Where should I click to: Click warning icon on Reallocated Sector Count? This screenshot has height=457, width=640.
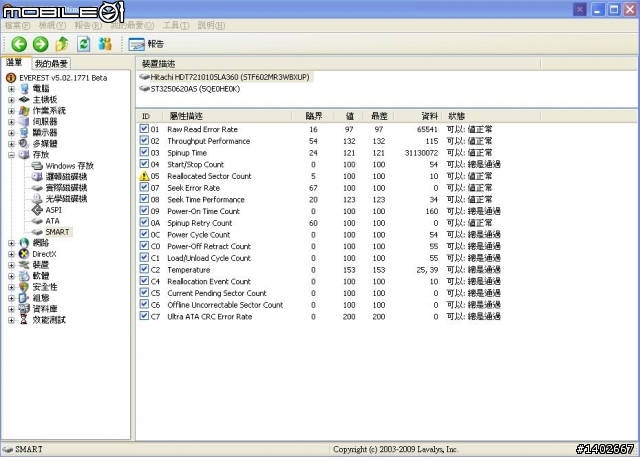(144, 176)
